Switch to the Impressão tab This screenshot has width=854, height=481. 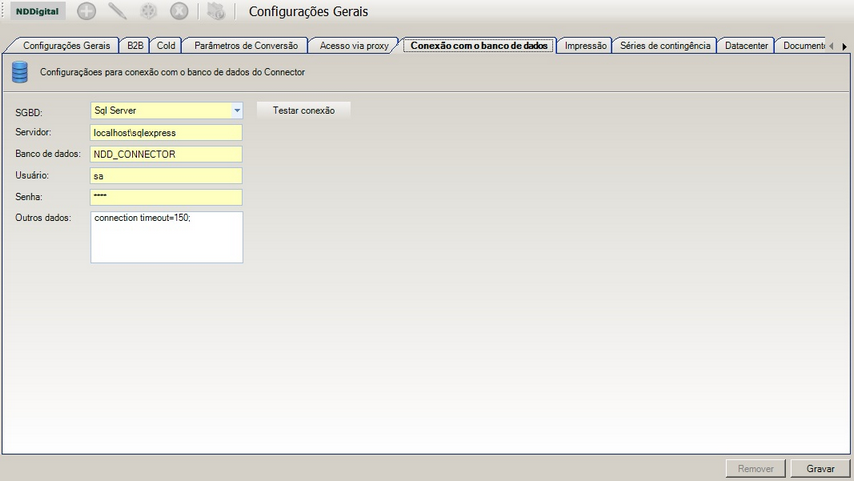tap(585, 46)
